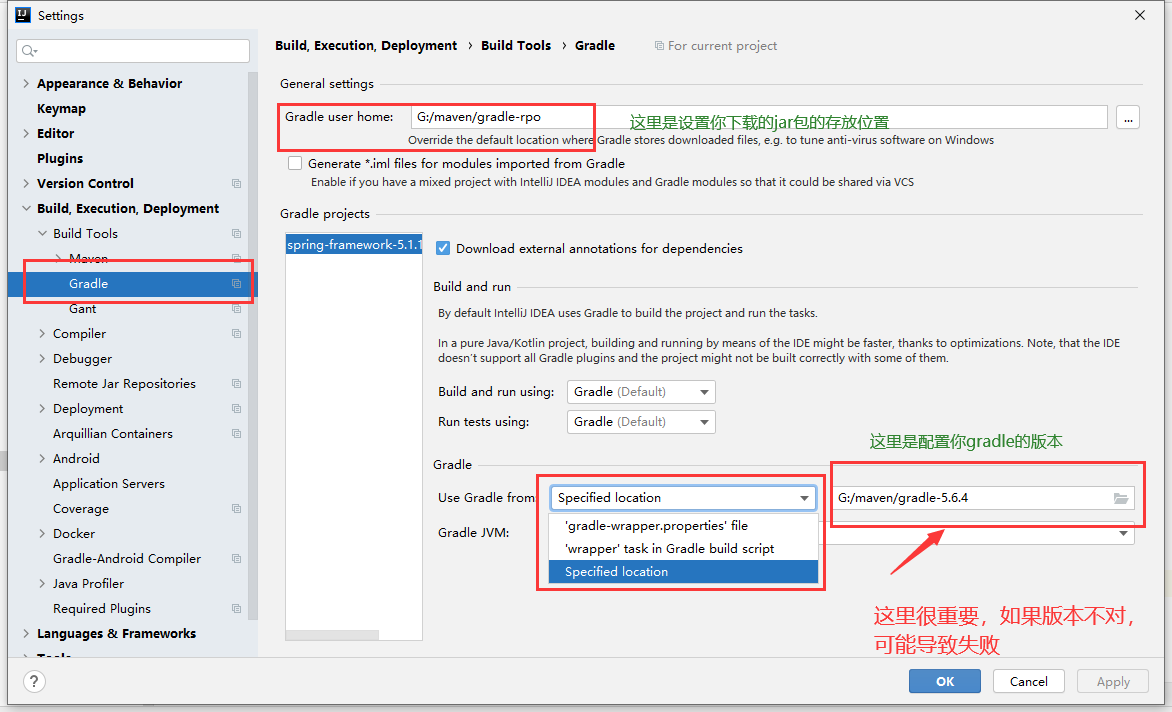Click the project-level icon beside Remote Jar Repositories

236,384
